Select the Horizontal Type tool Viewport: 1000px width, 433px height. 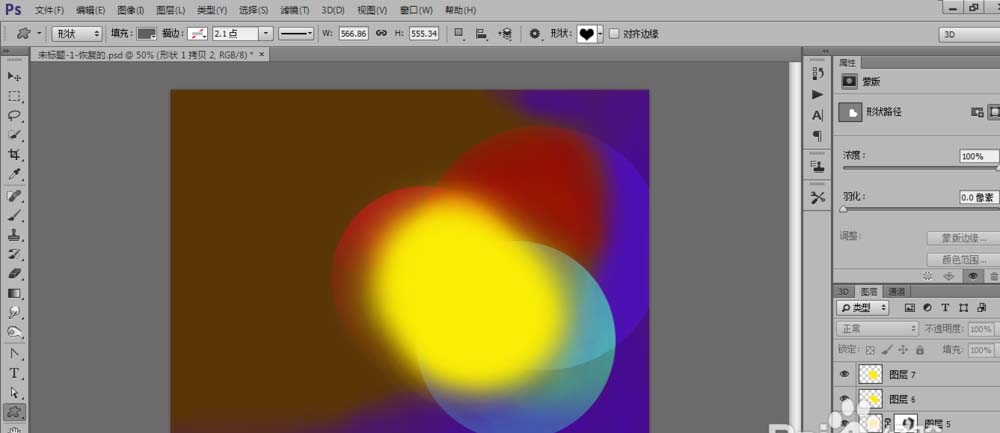(15, 373)
